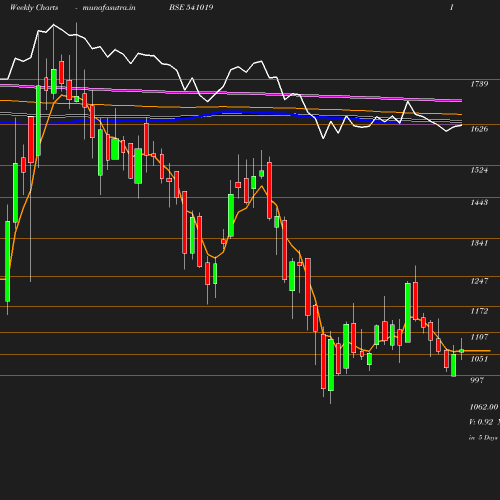Image resolution: width=500 pixels, height=500 pixels.
Task: Click the 1107 price axis label
Action: pyautogui.click(x=479, y=337)
